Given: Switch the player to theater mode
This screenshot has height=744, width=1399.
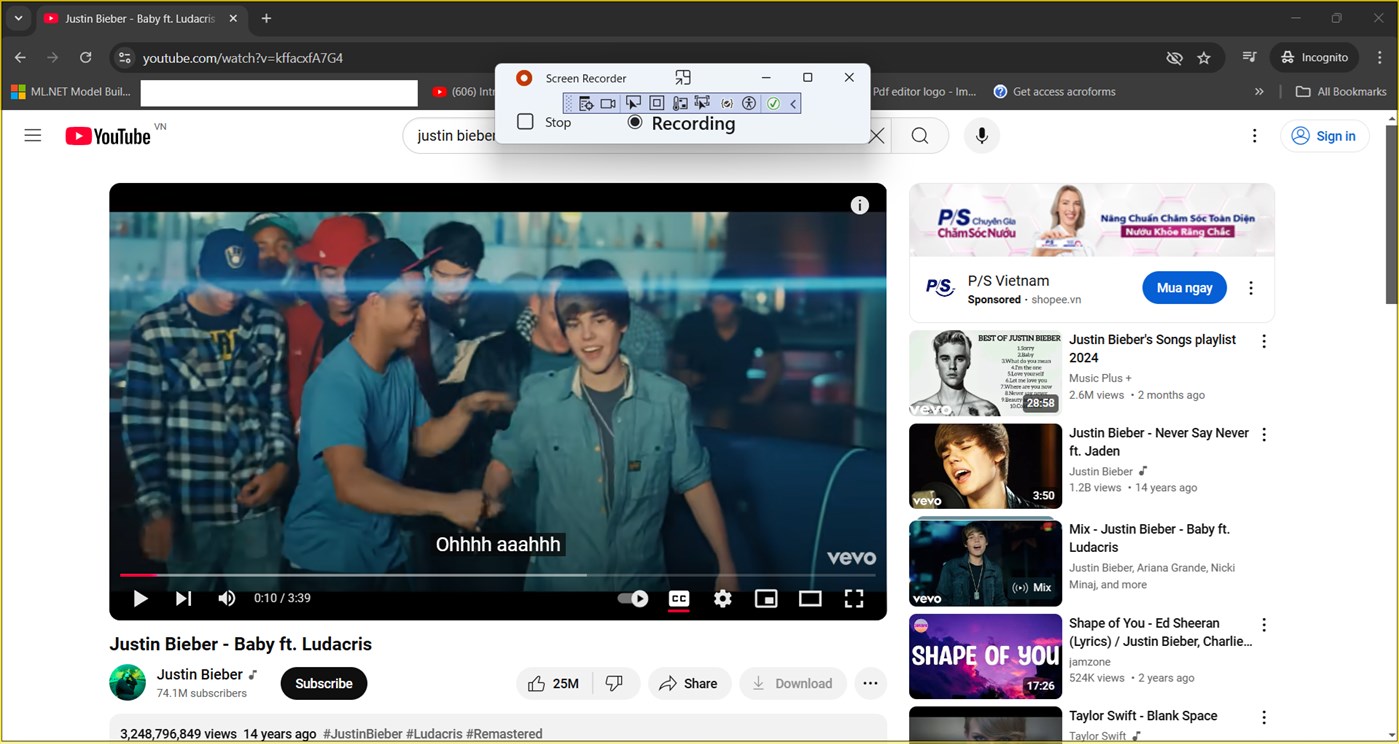Looking at the screenshot, I should (810, 598).
